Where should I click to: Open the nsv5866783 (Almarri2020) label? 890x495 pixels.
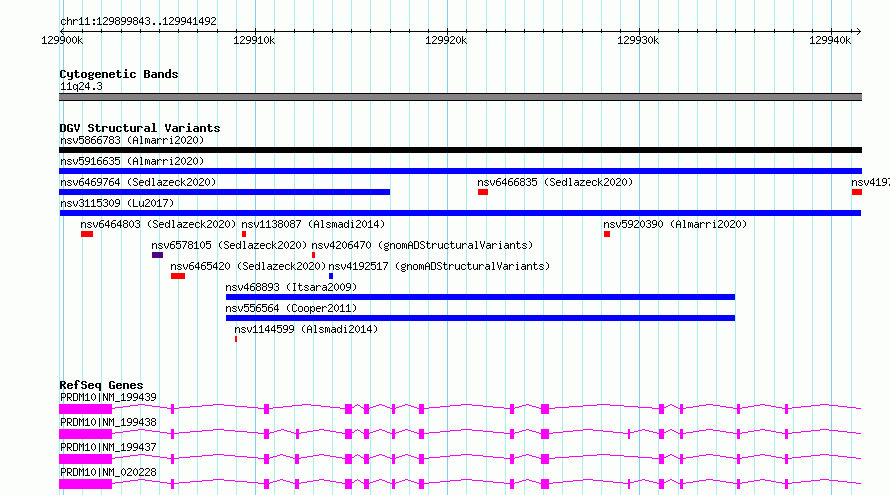click(x=132, y=140)
